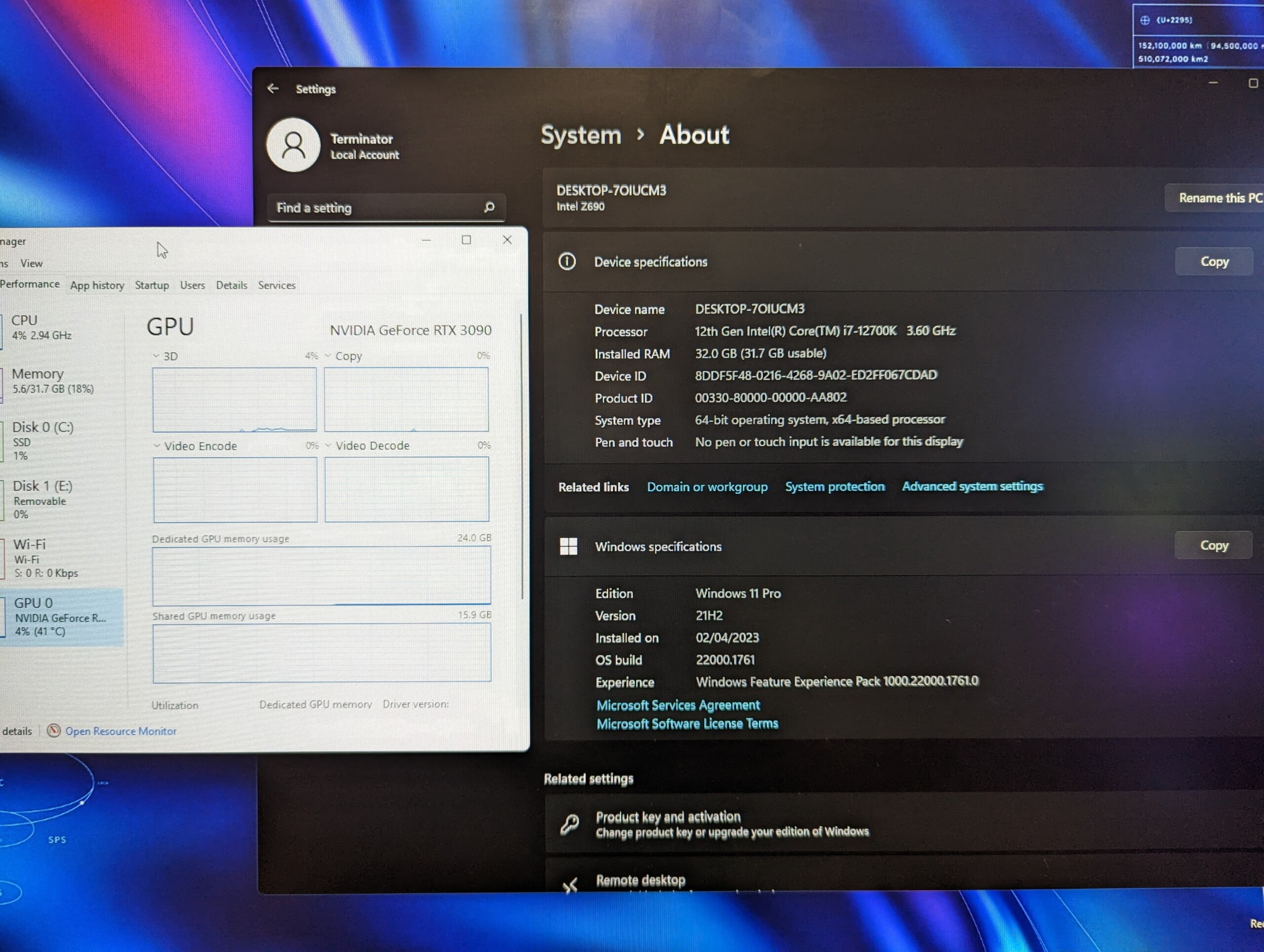Viewport: 1264px width, 952px height.
Task: Open the Video Decode graph dropdown
Action: 328,446
